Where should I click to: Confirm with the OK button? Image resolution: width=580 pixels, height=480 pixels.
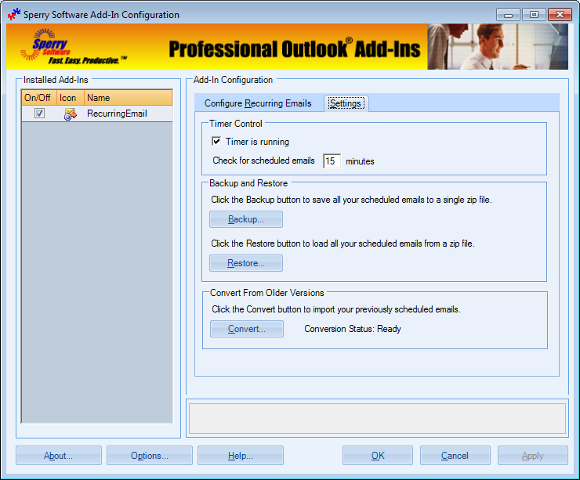(377, 455)
